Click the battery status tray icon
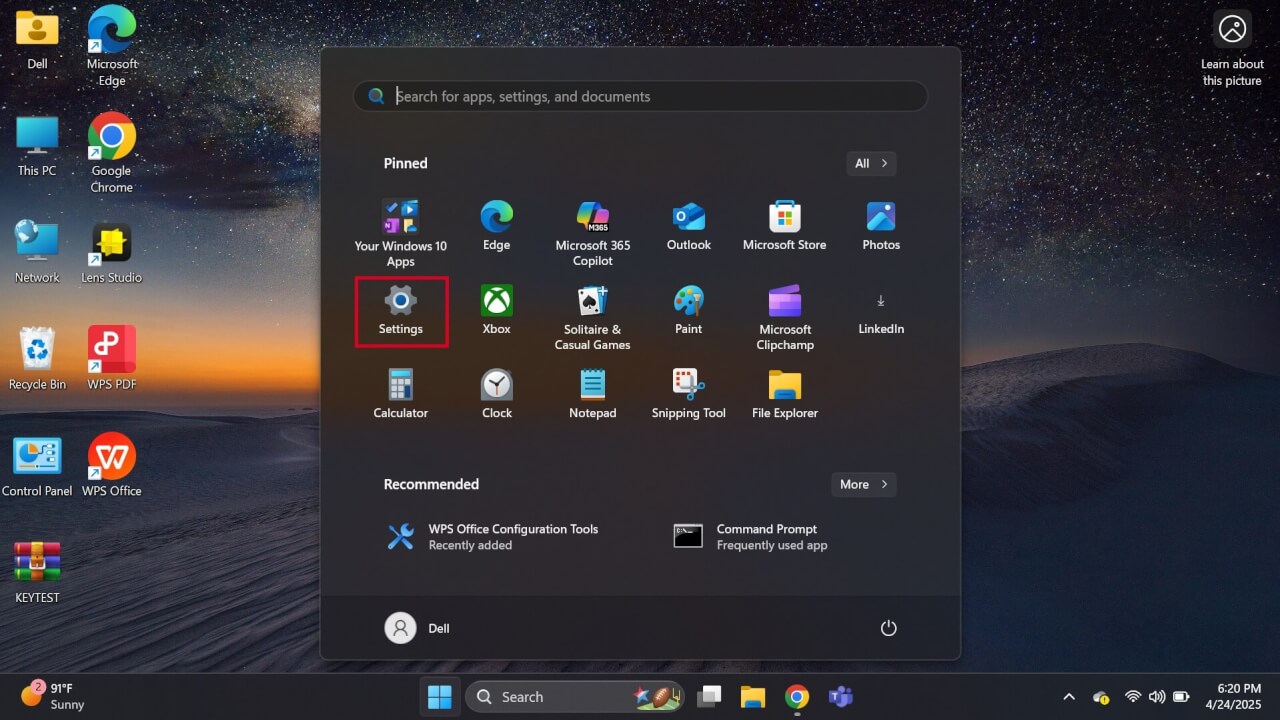 (x=1181, y=697)
